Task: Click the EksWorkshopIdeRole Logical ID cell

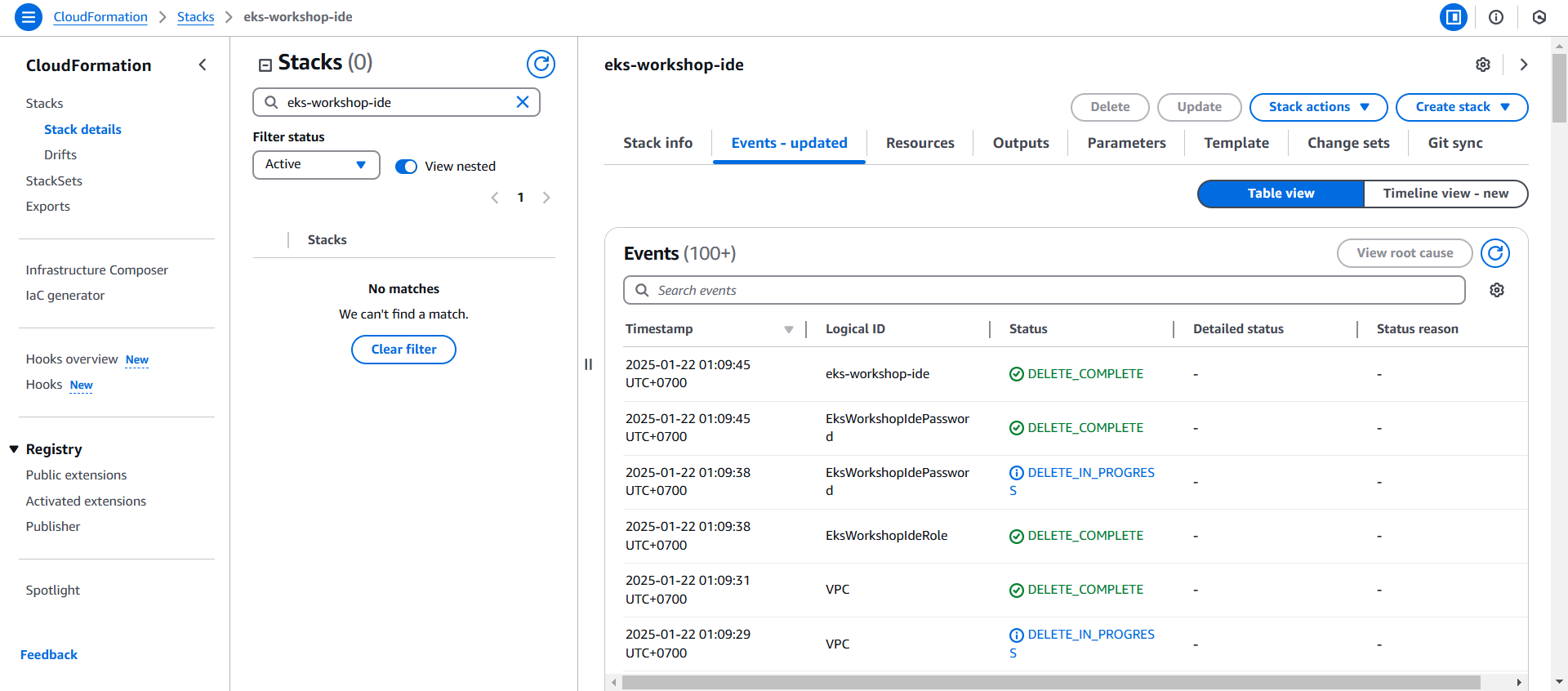Action: (886, 536)
